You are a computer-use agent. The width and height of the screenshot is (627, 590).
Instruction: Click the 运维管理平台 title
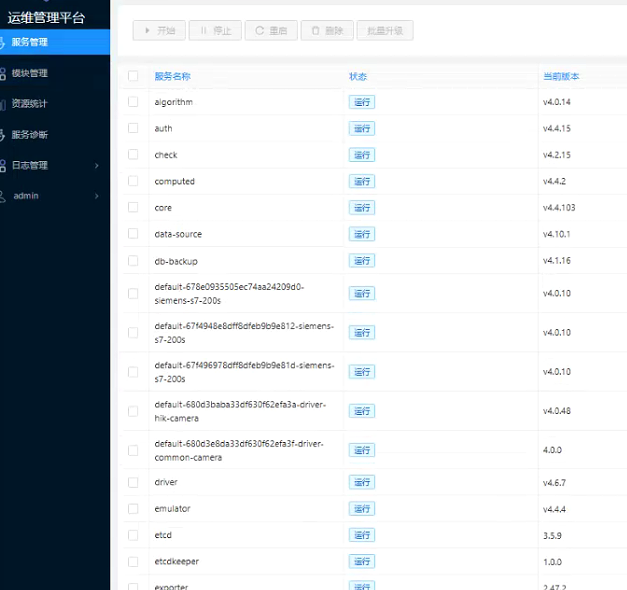(46, 18)
